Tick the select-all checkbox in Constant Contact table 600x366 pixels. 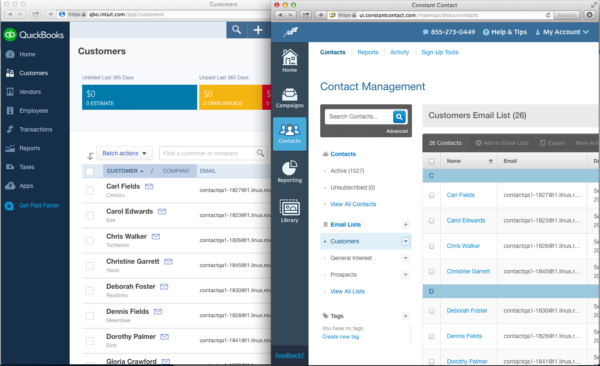pos(432,162)
